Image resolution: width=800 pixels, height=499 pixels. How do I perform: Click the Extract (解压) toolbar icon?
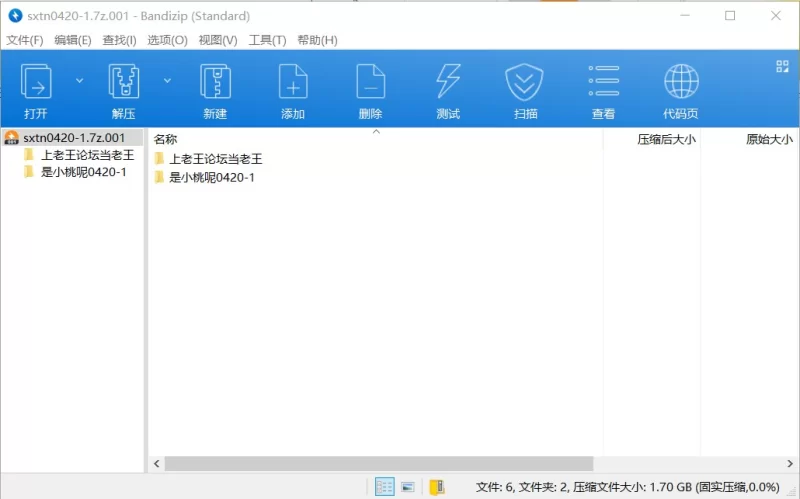point(124,82)
